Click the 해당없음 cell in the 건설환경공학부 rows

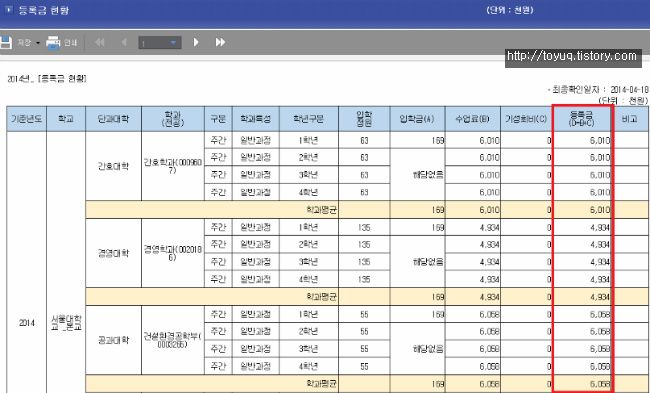click(x=417, y=349)
